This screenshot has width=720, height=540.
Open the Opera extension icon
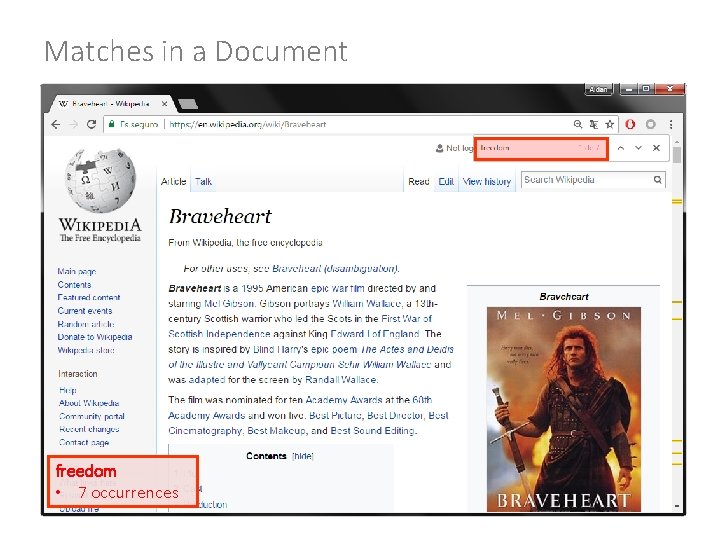[x=630, y=124]
